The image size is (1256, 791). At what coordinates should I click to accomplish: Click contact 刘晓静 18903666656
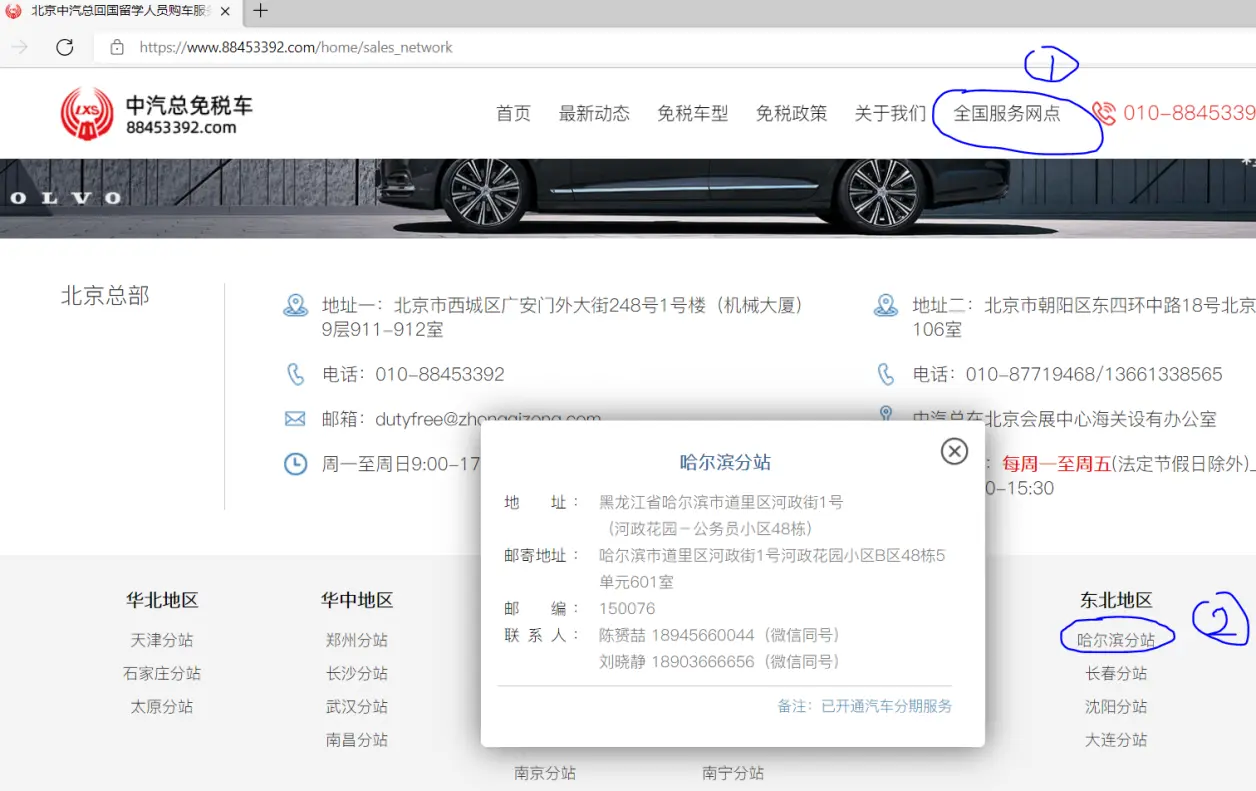pos(720,661)
